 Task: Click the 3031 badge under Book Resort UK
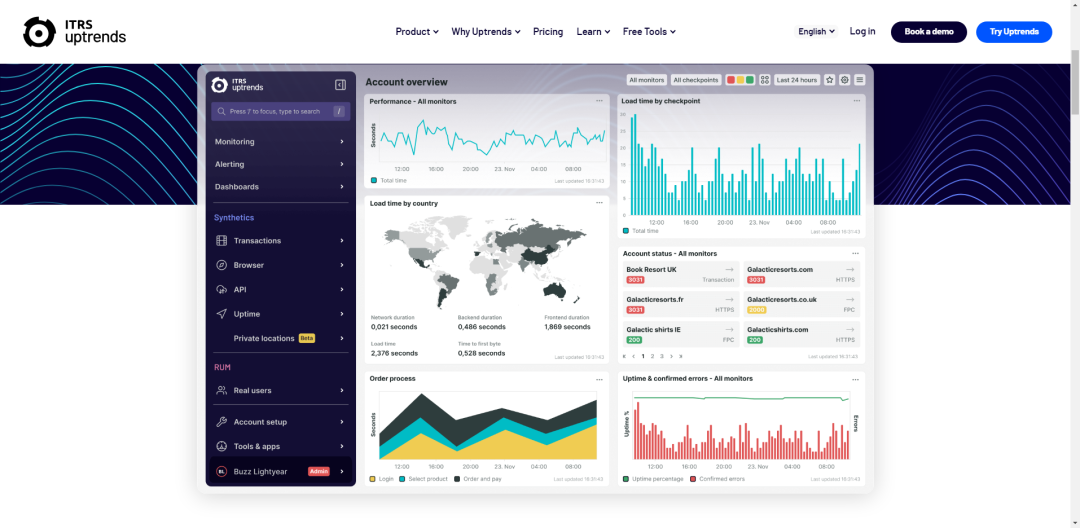pos(635,280)
